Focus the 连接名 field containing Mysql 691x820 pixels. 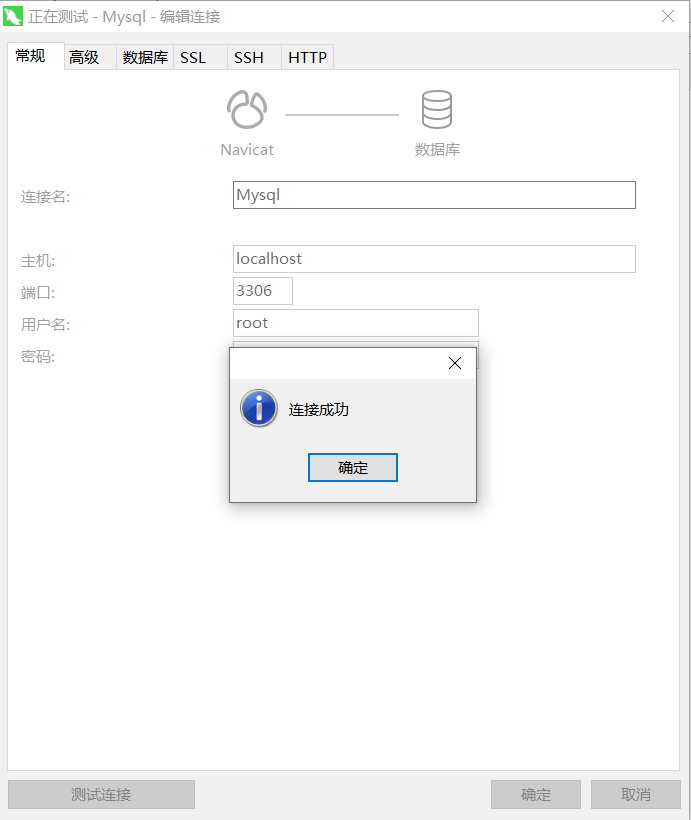pos(434,195)
